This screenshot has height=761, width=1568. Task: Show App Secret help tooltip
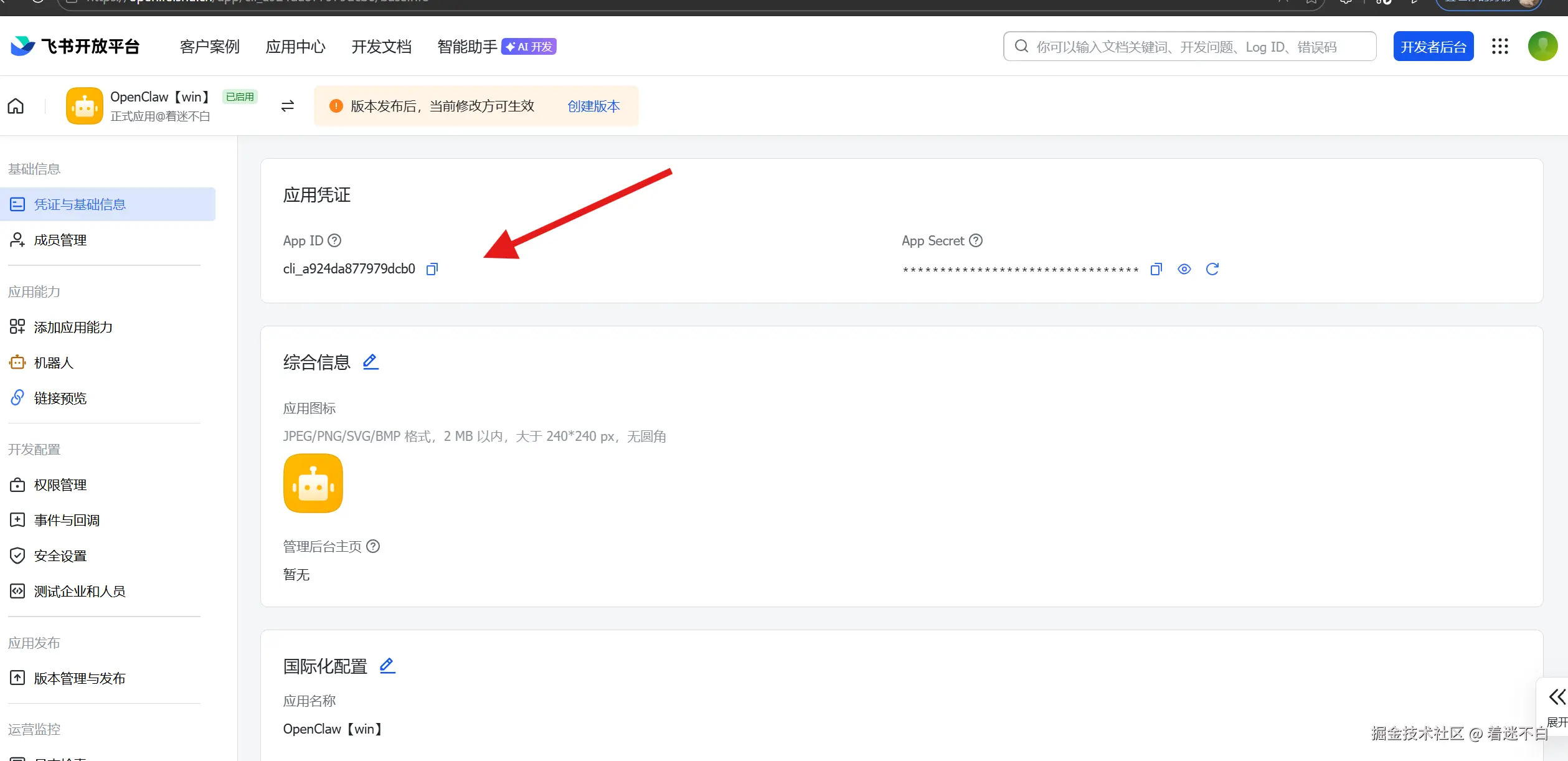[976, 241]
